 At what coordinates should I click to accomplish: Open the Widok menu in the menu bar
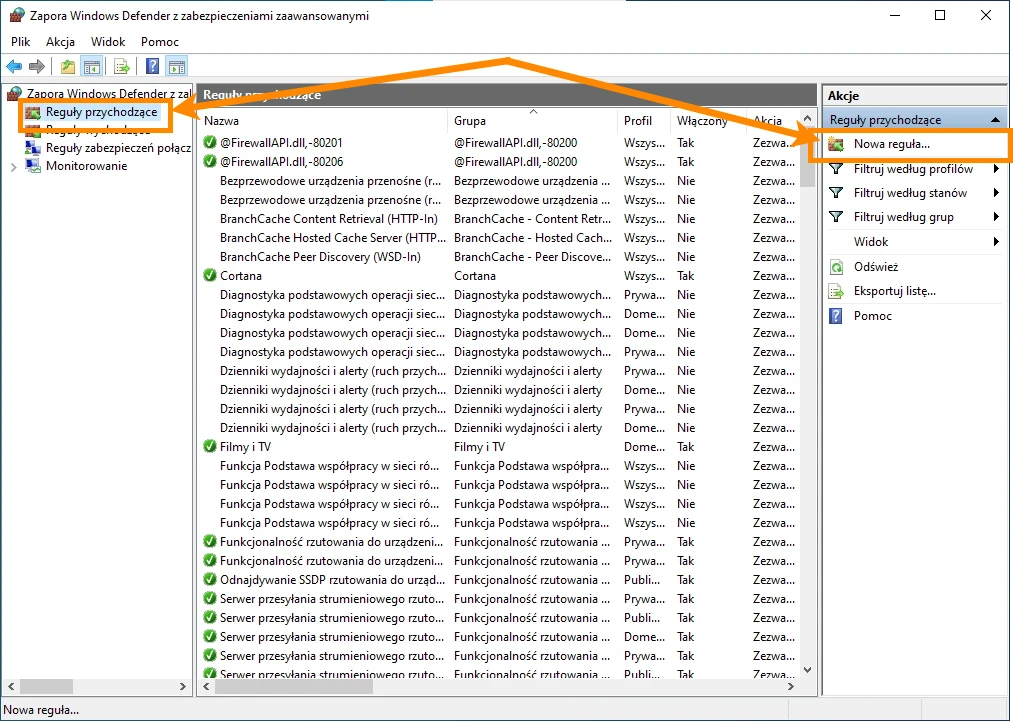[x=108, y=42]
